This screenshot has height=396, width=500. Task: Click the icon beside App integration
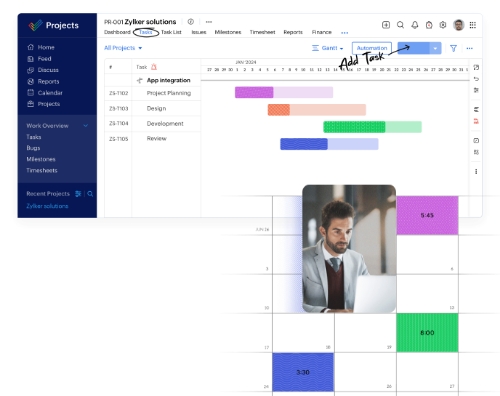coord(140,80)
